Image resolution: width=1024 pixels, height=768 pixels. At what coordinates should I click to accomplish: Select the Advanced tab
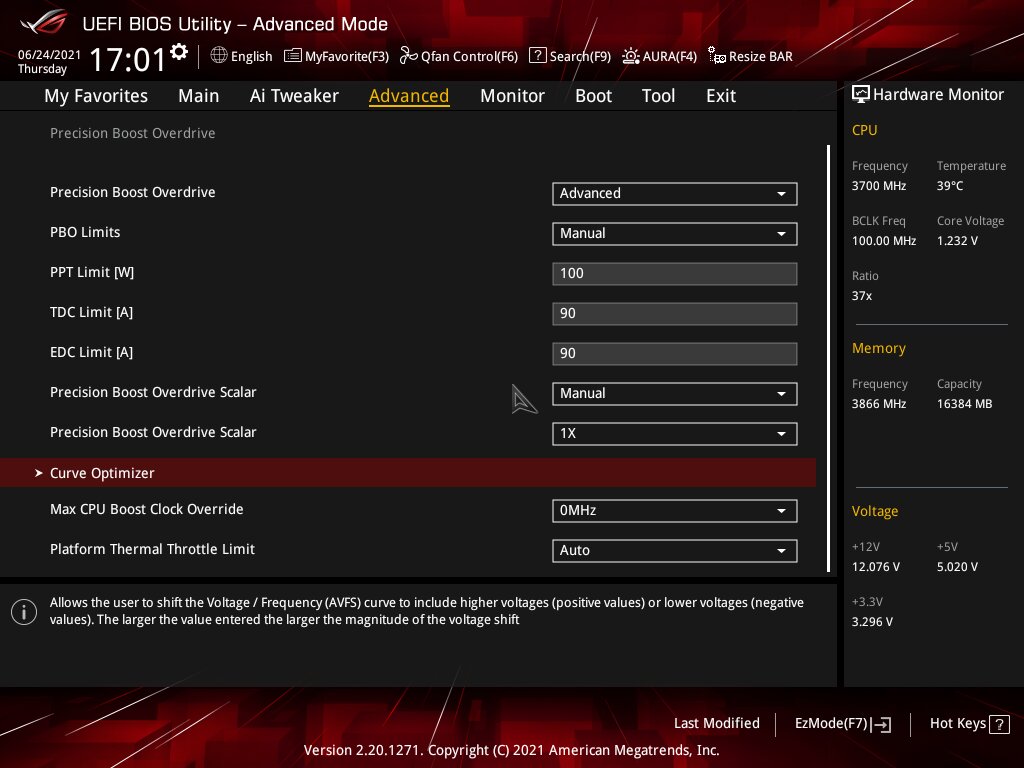click(x=409, y=96)
